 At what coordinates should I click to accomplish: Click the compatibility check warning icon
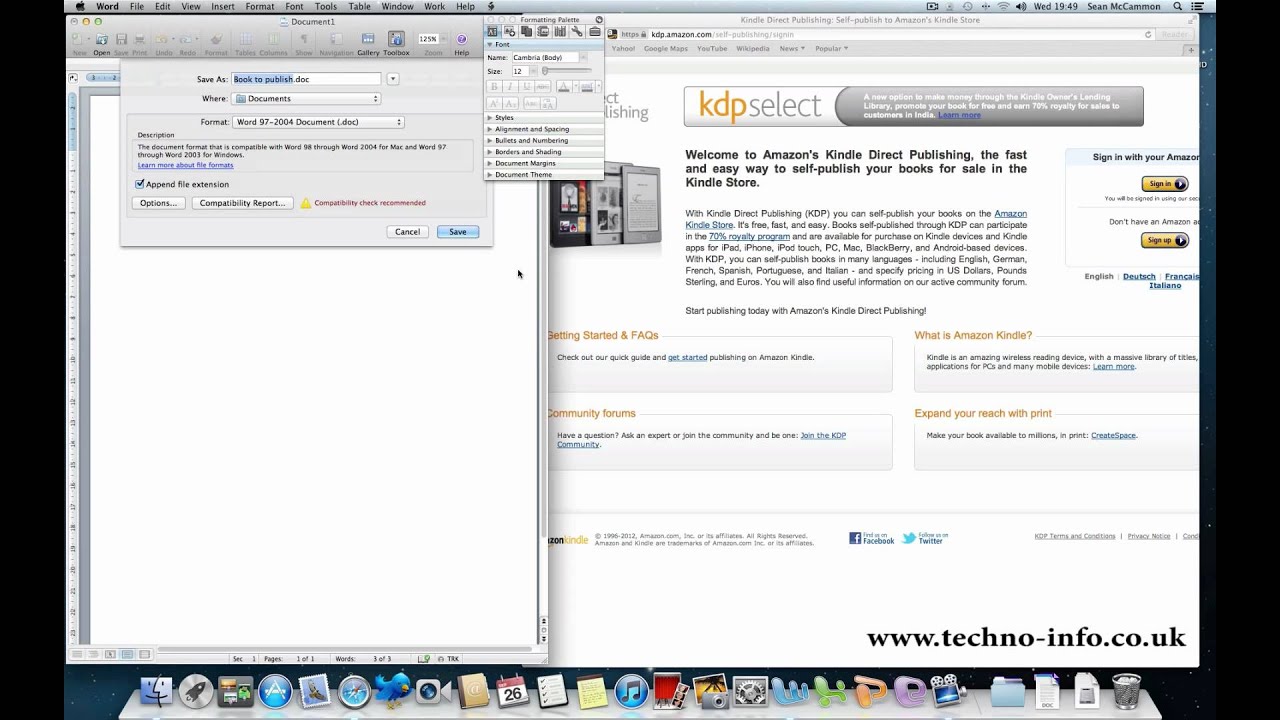point(306,203)
